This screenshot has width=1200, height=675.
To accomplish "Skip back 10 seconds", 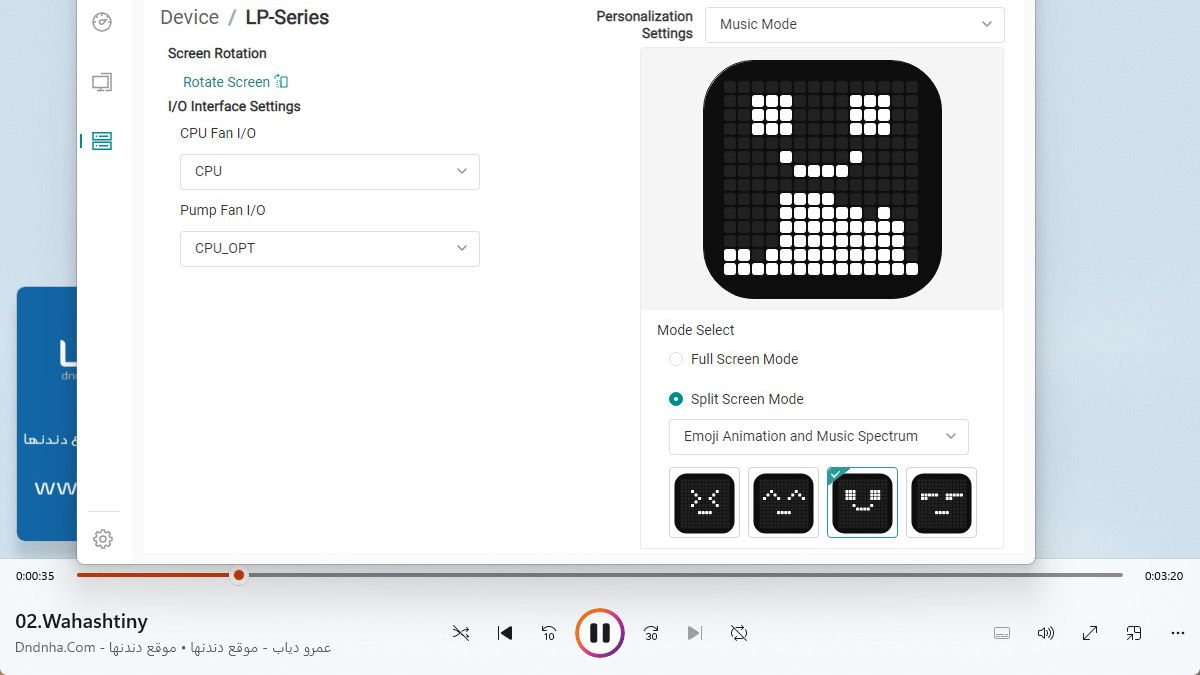I will [x=549, y=633].
